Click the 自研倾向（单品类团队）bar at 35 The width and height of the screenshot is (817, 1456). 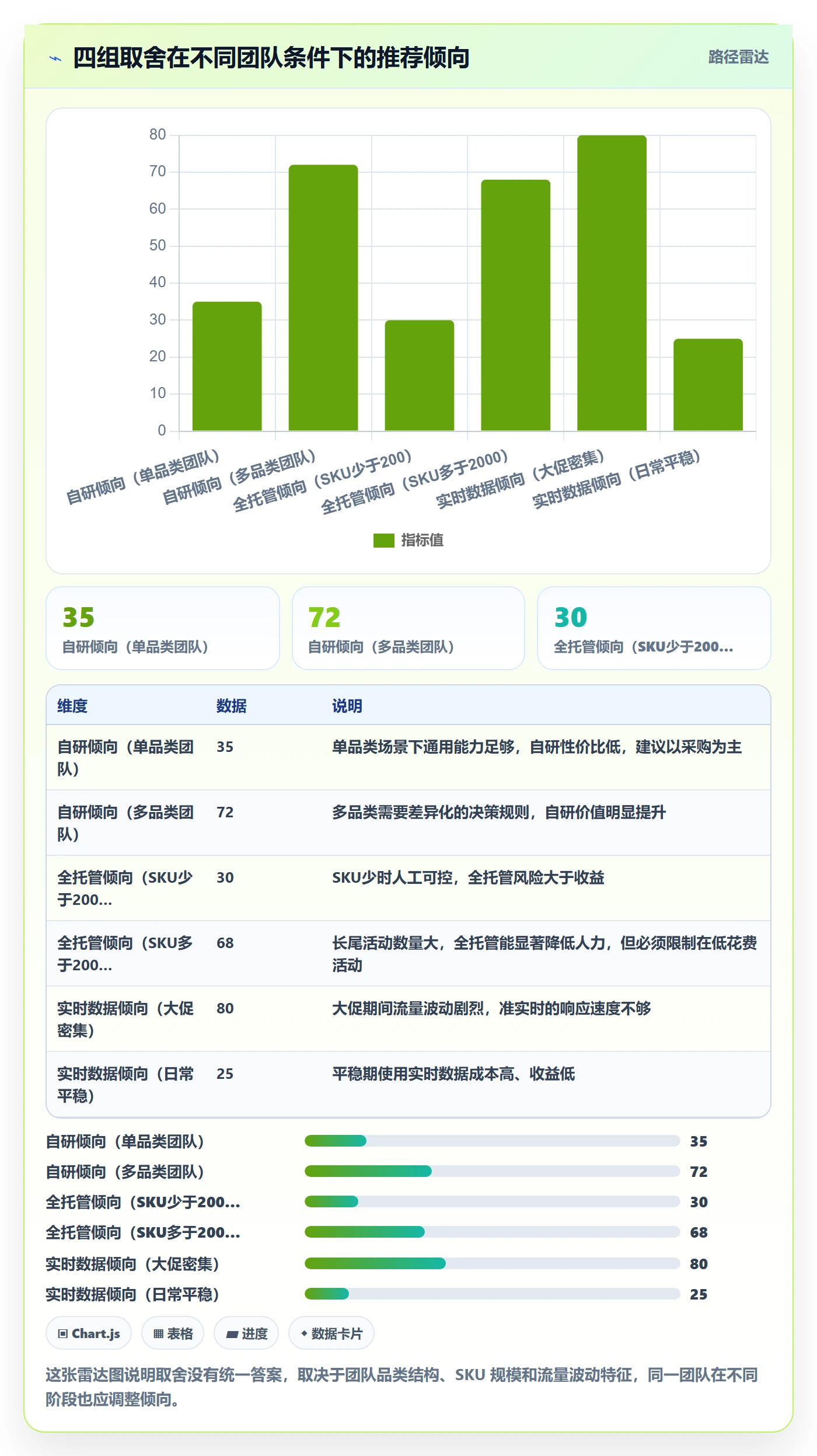(x=227, y=366)
